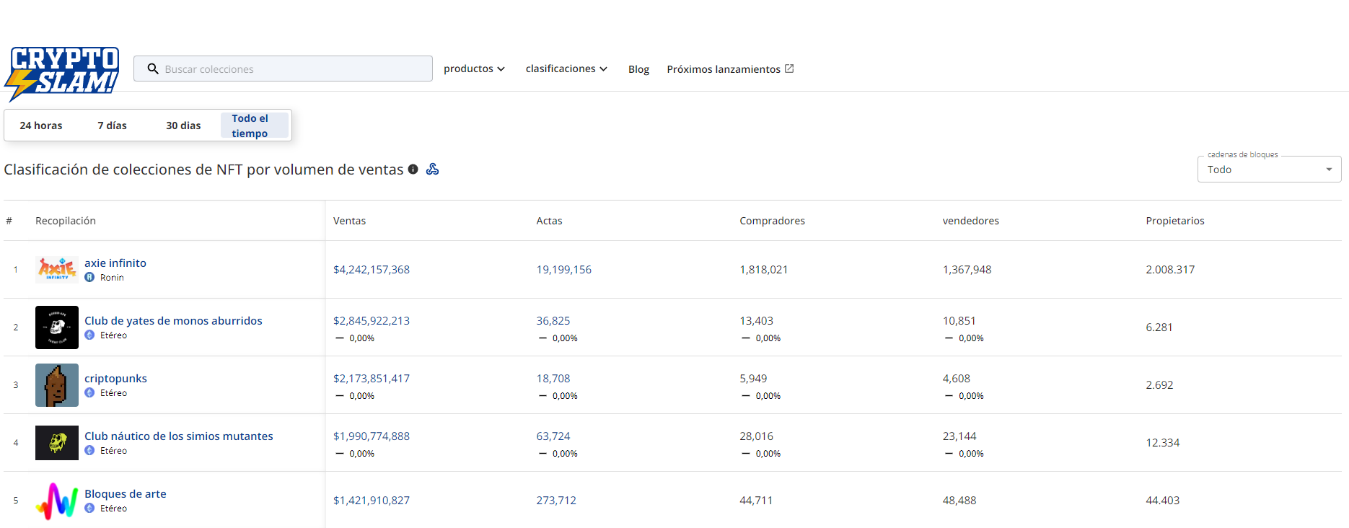Click sellers value 1,367,948
This screenshot has width=1349, height=528.
point(967,269)
